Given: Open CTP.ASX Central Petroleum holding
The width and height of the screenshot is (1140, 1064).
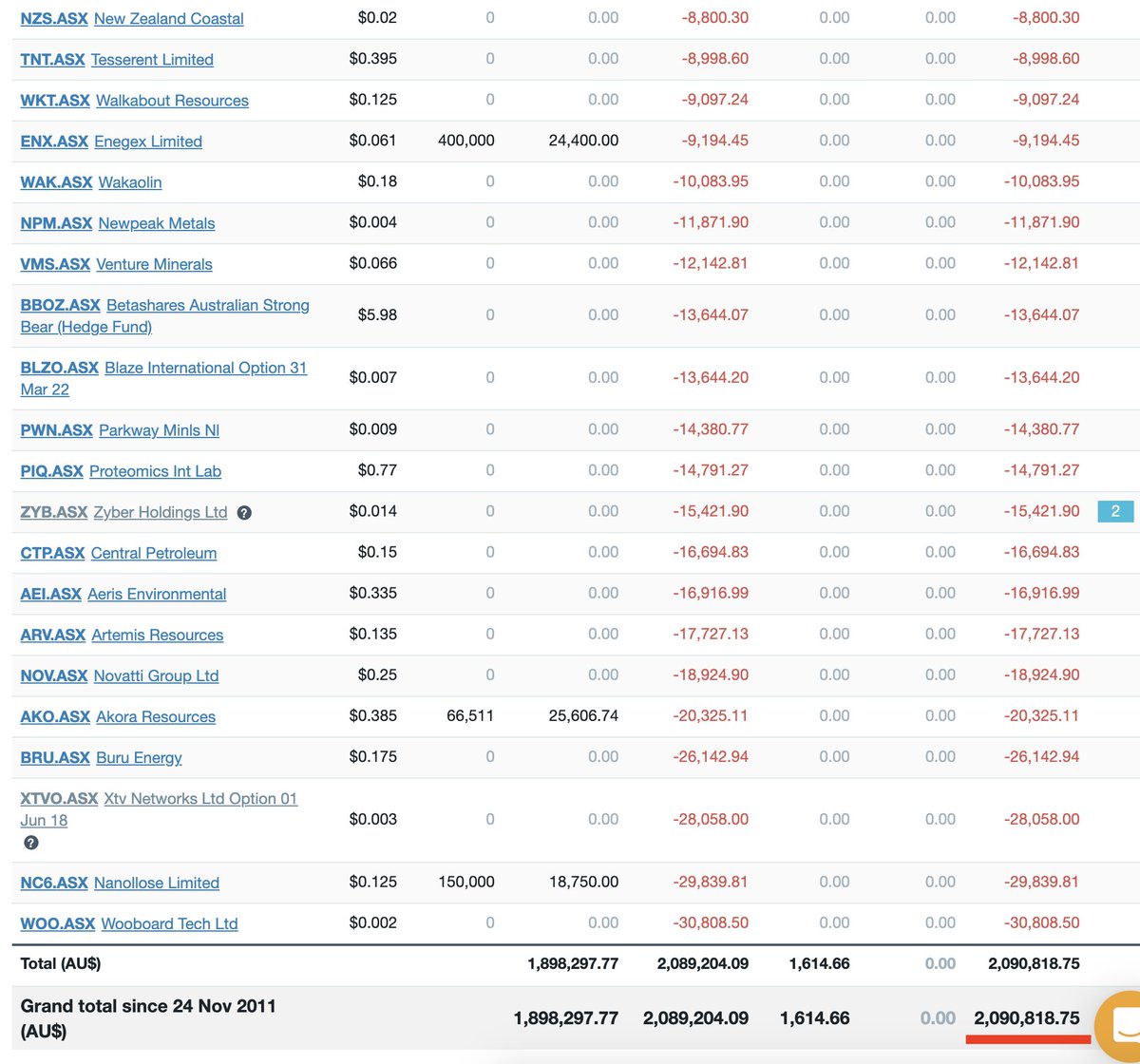Looking at the screenshot, I should [x=119, y=552].
